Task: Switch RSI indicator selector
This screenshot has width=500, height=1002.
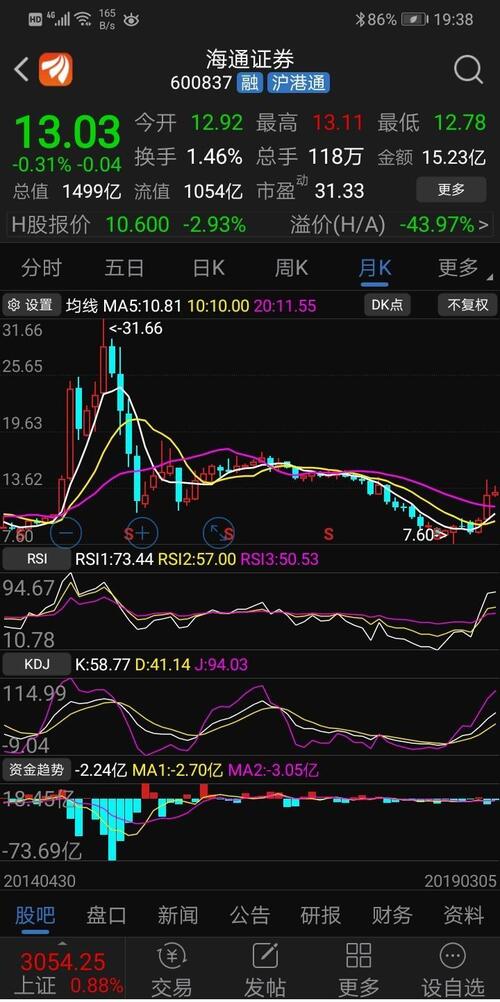Action: tap(36, 560)
